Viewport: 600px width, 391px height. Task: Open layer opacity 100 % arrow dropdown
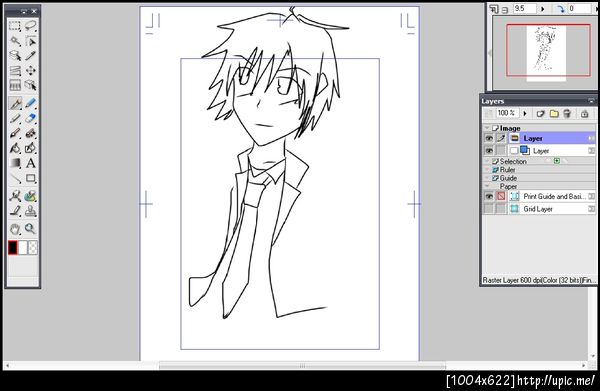pos(525,113)
